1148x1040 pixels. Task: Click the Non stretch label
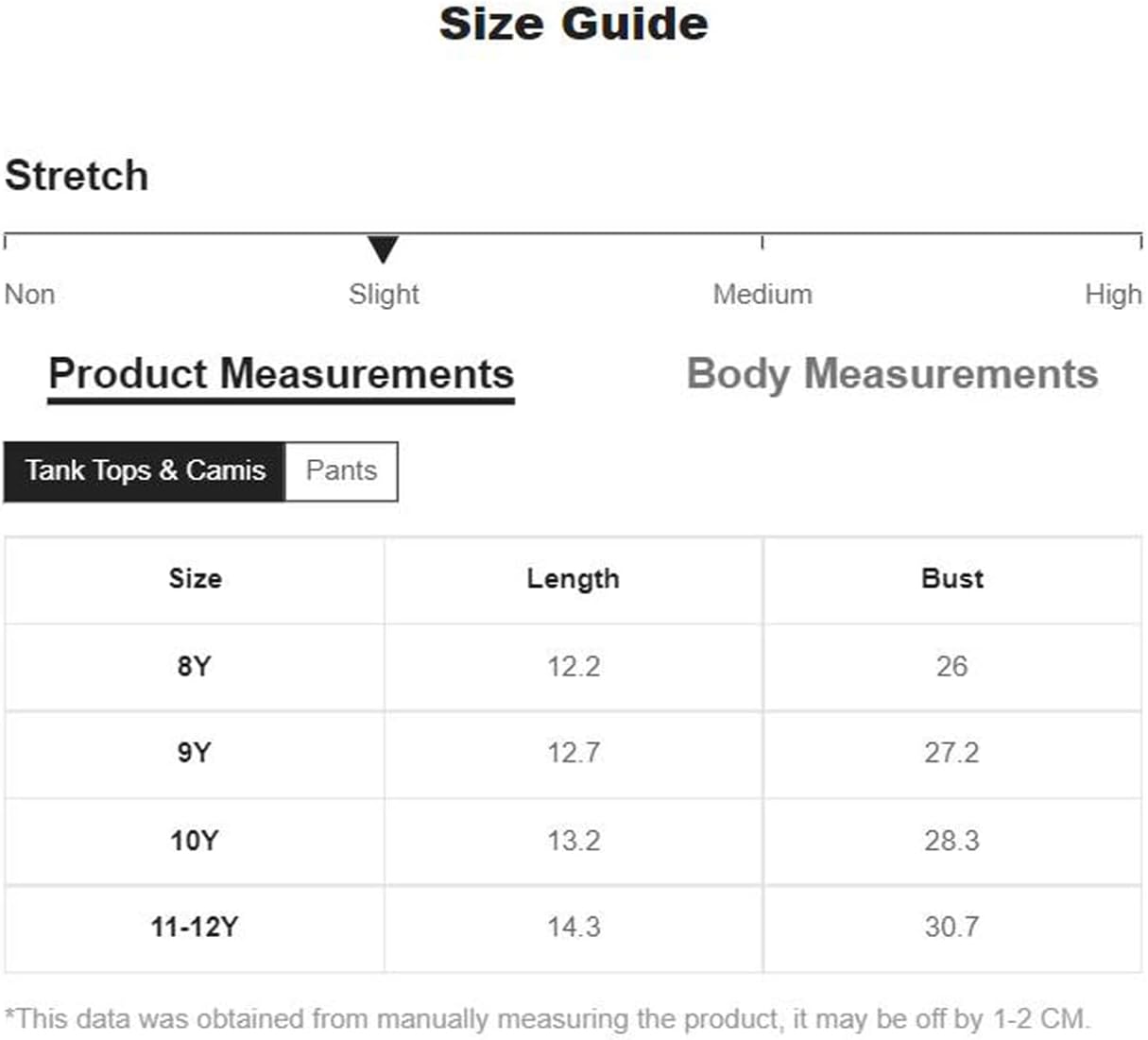pos(29,294)
